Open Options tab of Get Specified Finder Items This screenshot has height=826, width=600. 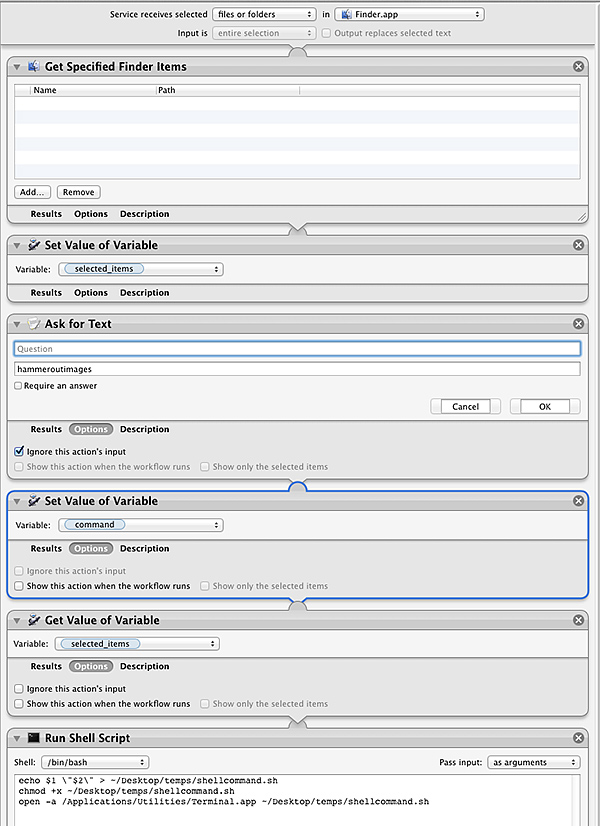click(91, 214)
